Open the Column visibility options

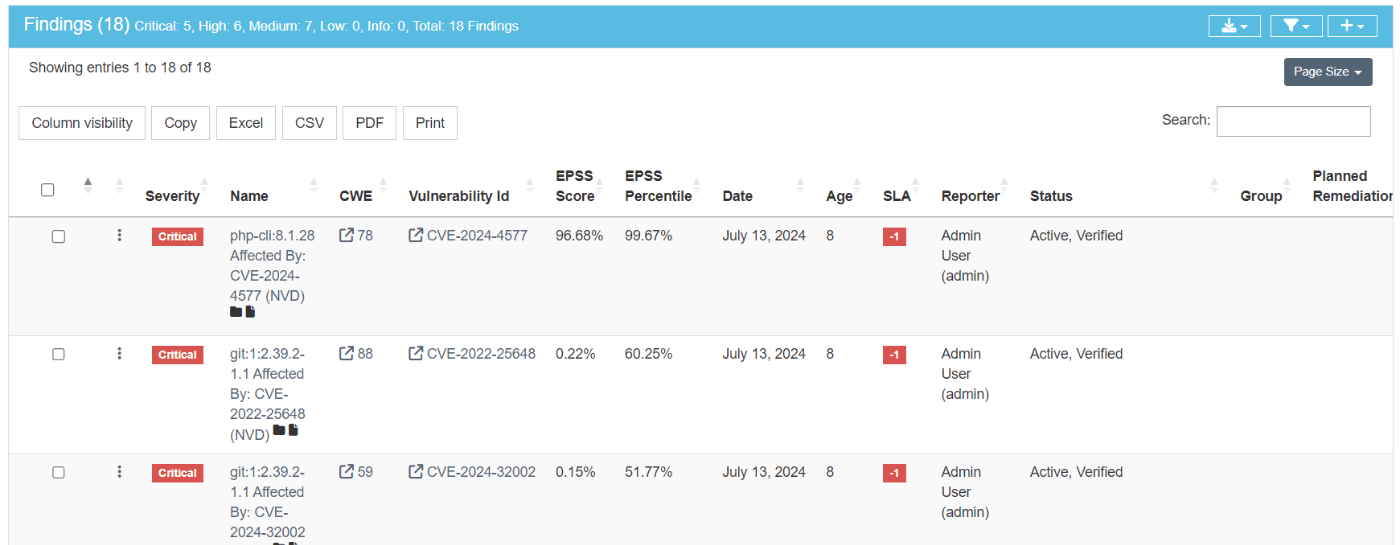point(82,123)
